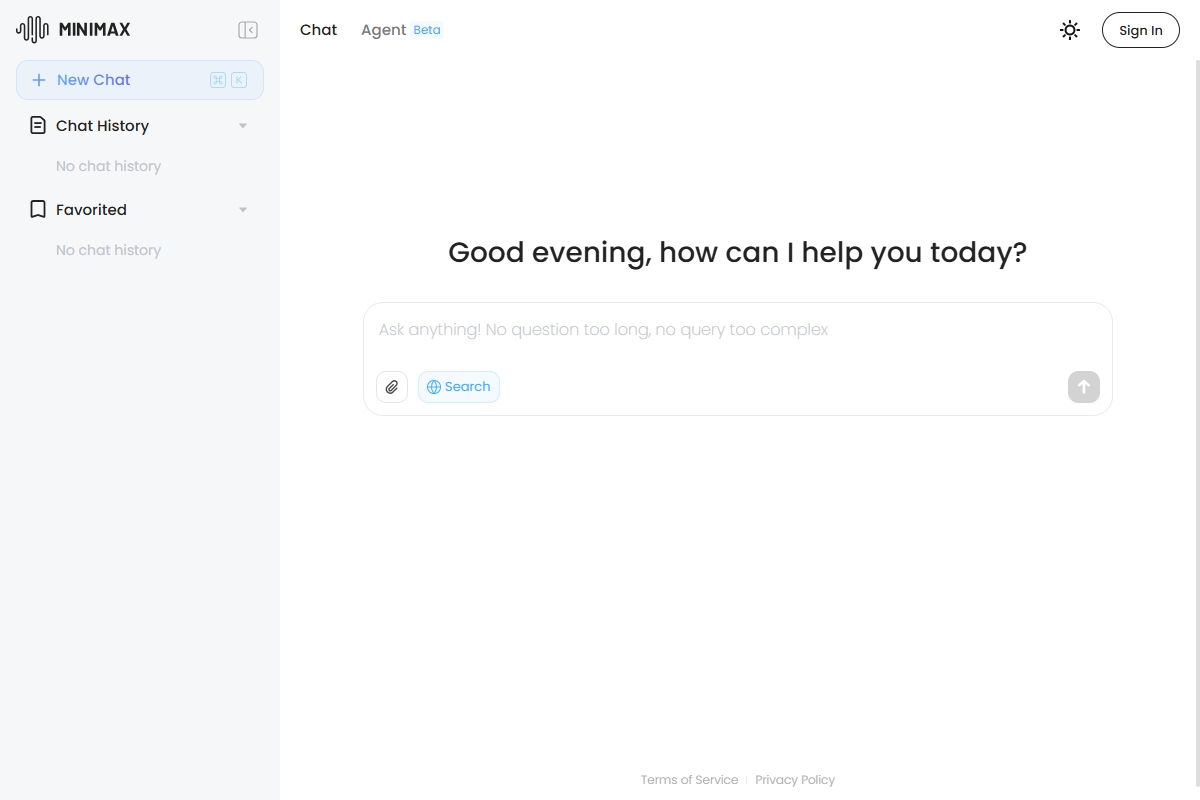Click the Command-K shortcut badge
The image size is (1200, 800).
(228, 80)
